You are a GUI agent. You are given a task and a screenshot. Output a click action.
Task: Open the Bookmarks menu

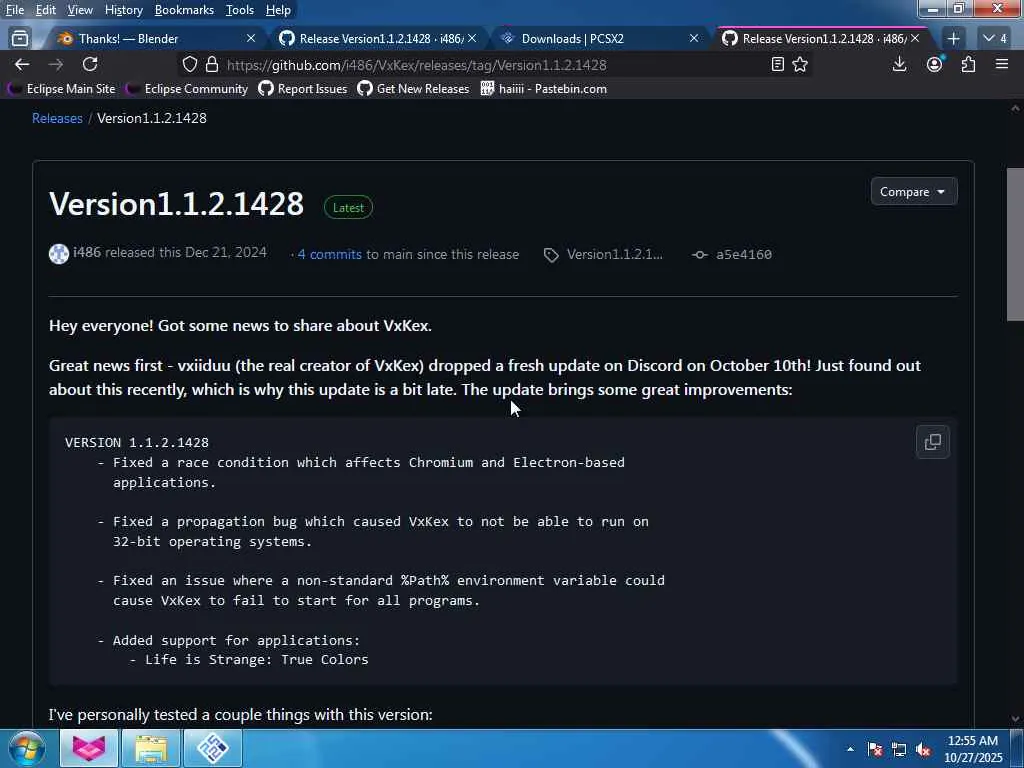click(184, 10)
